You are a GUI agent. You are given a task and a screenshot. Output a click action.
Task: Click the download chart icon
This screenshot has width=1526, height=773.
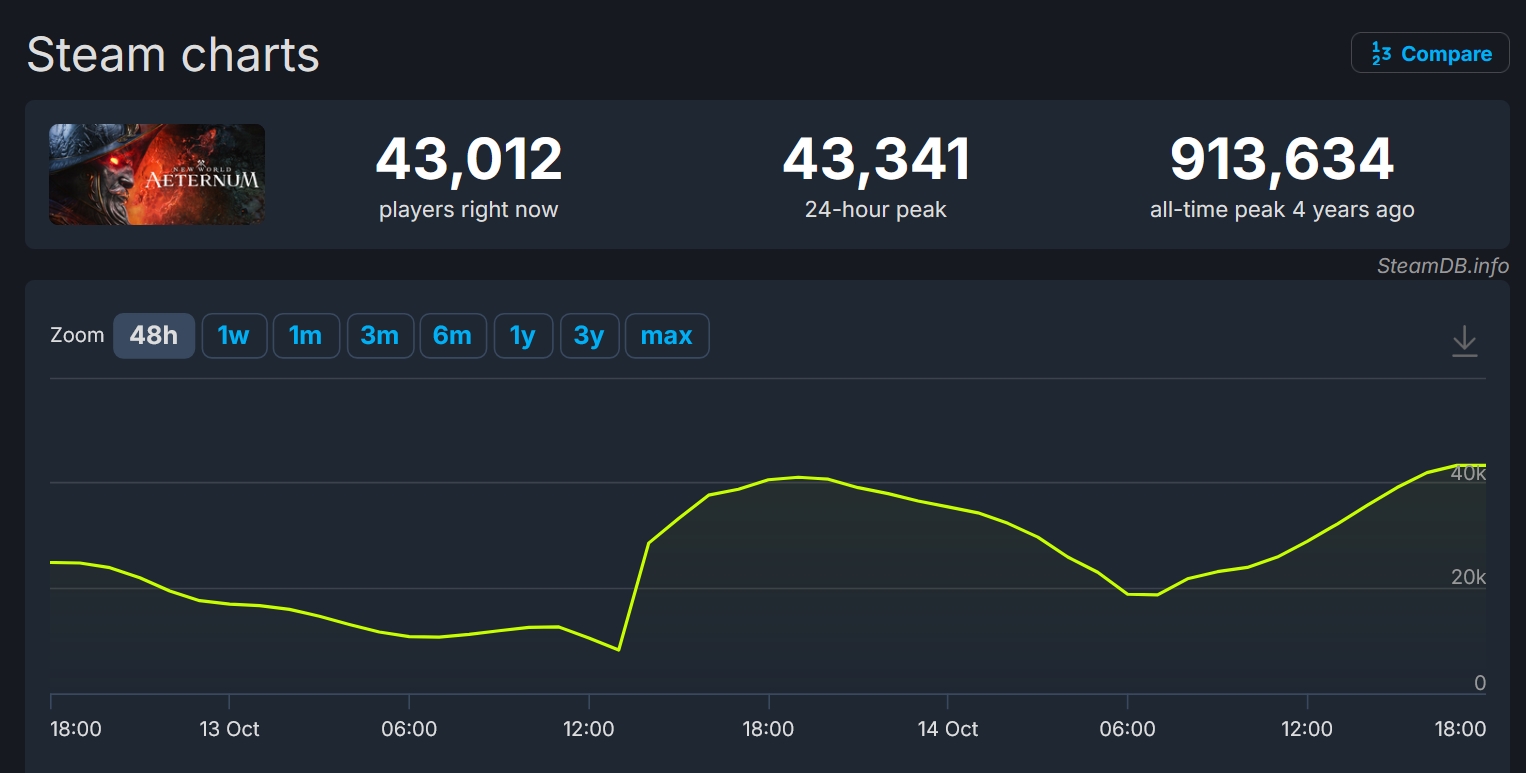[1464, 341]
